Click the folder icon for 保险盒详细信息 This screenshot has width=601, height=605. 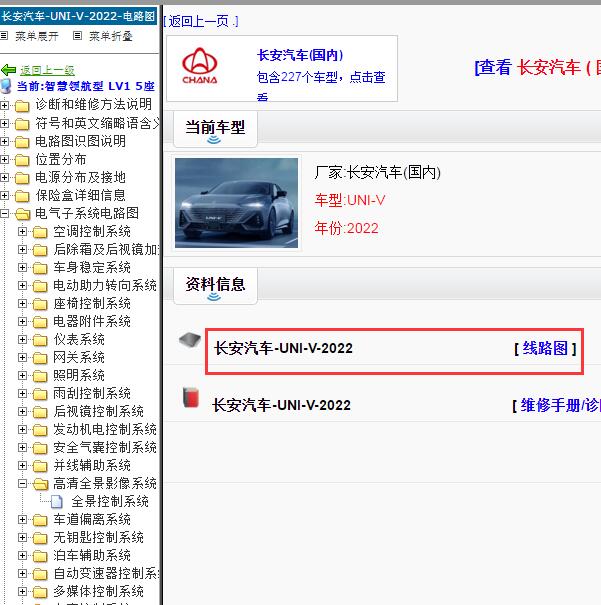[22, 196]
